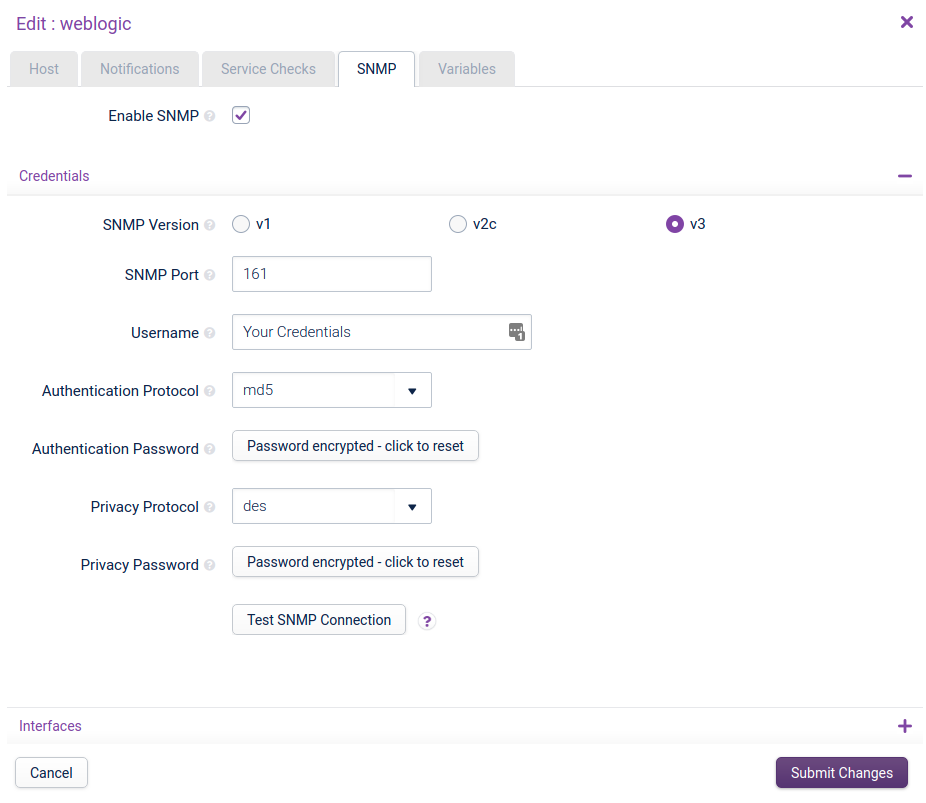Select the v2c SNMP version radio button
This screenshot has height=803, width=926.
(x=458, y=224)
